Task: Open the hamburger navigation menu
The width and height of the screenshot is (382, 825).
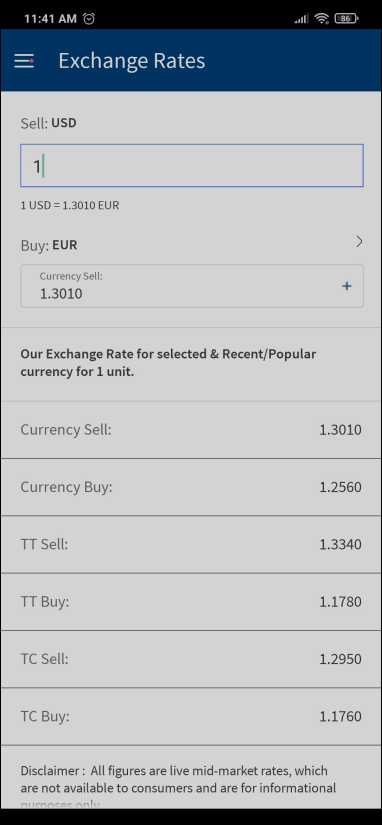Action: (x=24, y=61)
